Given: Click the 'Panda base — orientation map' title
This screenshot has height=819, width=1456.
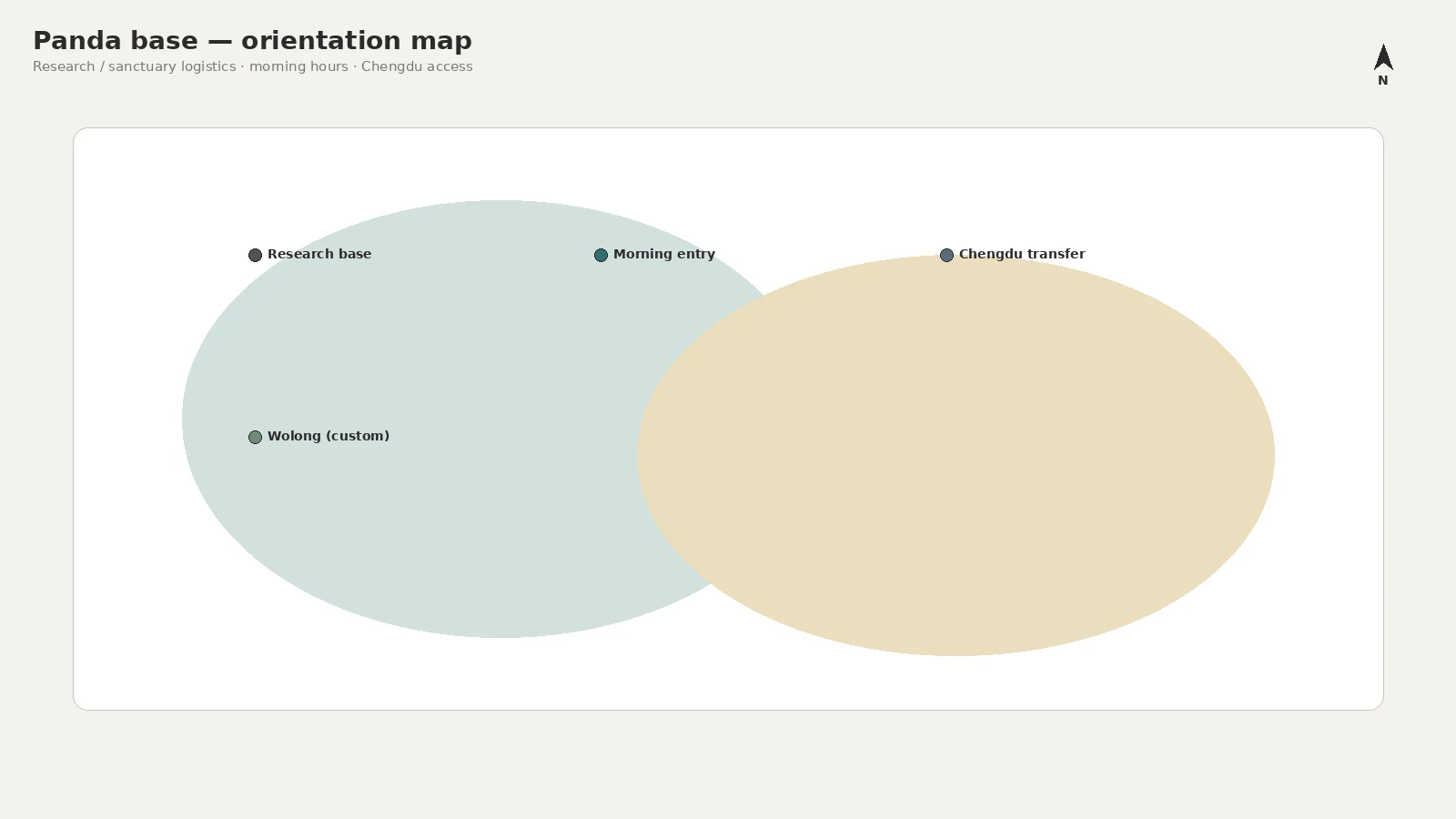Looking at the screenshot, I should tap(252, 41).
